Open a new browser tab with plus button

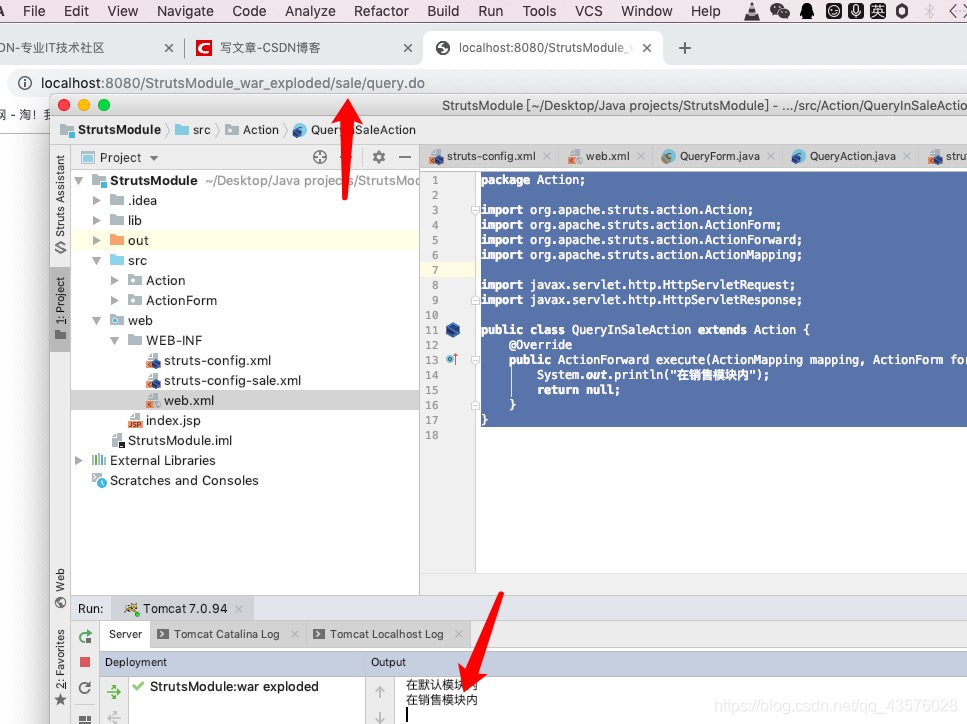[x=685, y=47]
